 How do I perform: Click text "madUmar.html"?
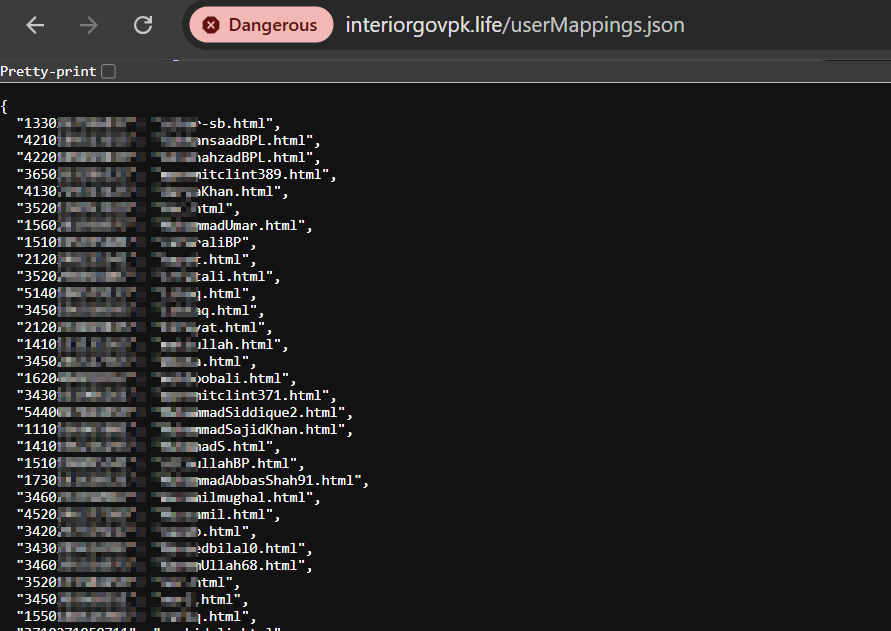pyautogui.click(x=251, y=226)
